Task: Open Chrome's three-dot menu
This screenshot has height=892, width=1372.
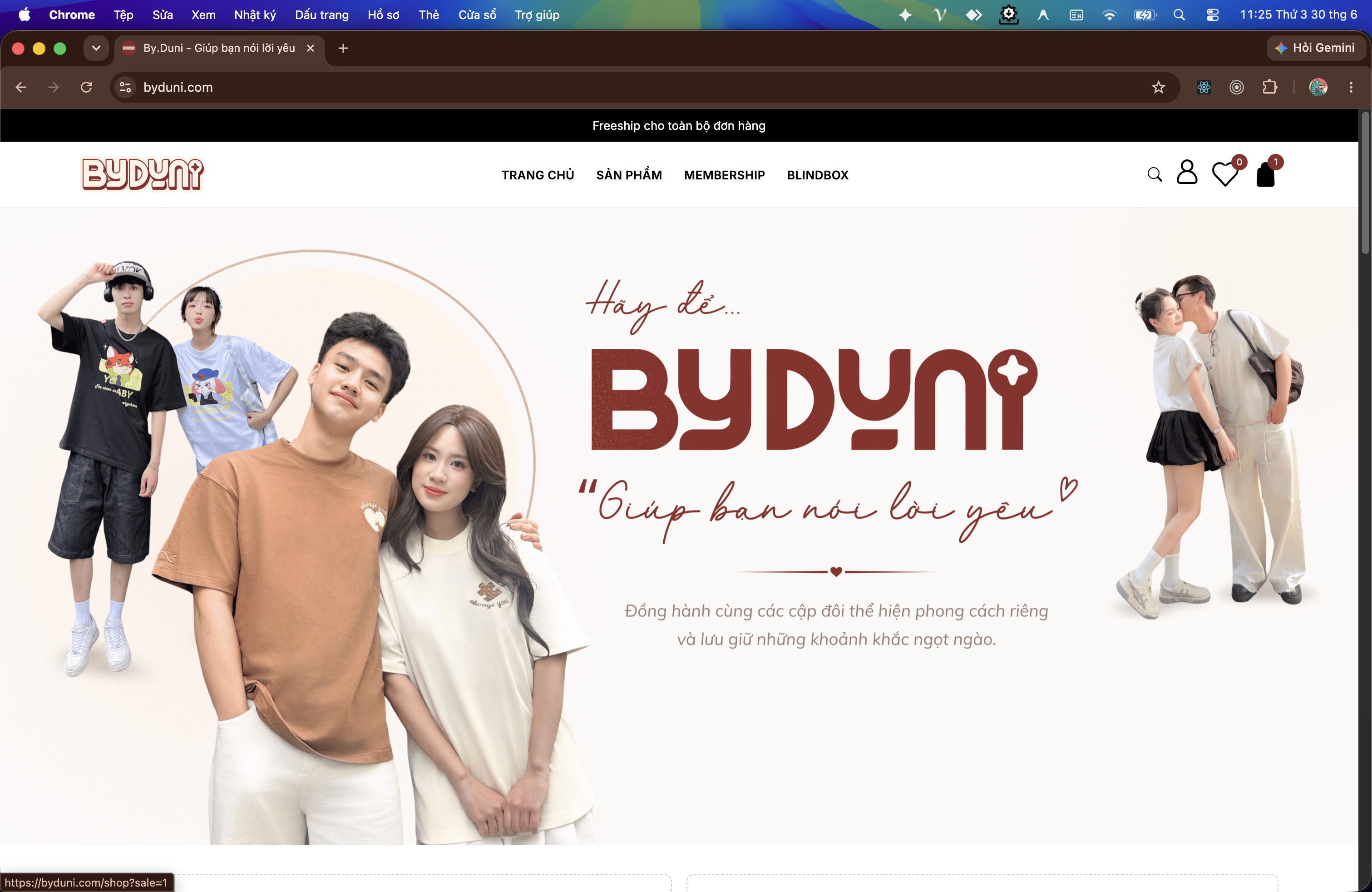Action: tap(1351, 87)
